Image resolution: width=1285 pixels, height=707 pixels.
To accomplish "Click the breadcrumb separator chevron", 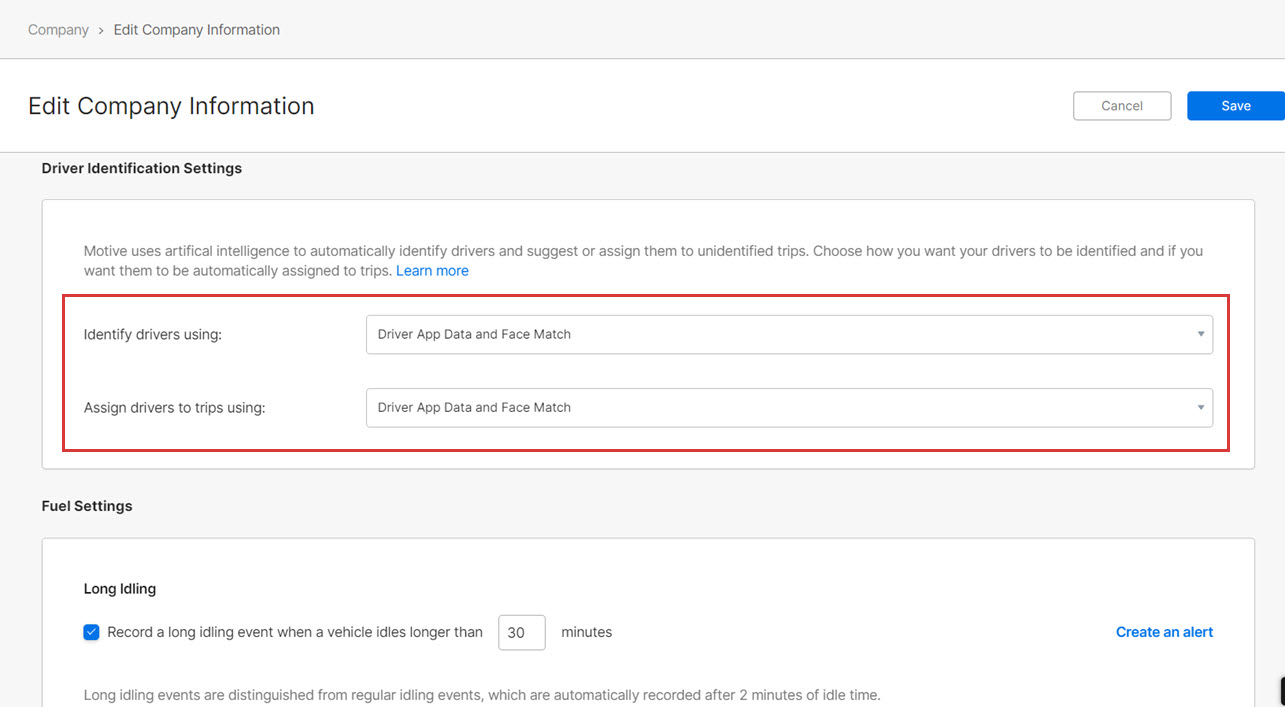I will (x=101, y=30).
